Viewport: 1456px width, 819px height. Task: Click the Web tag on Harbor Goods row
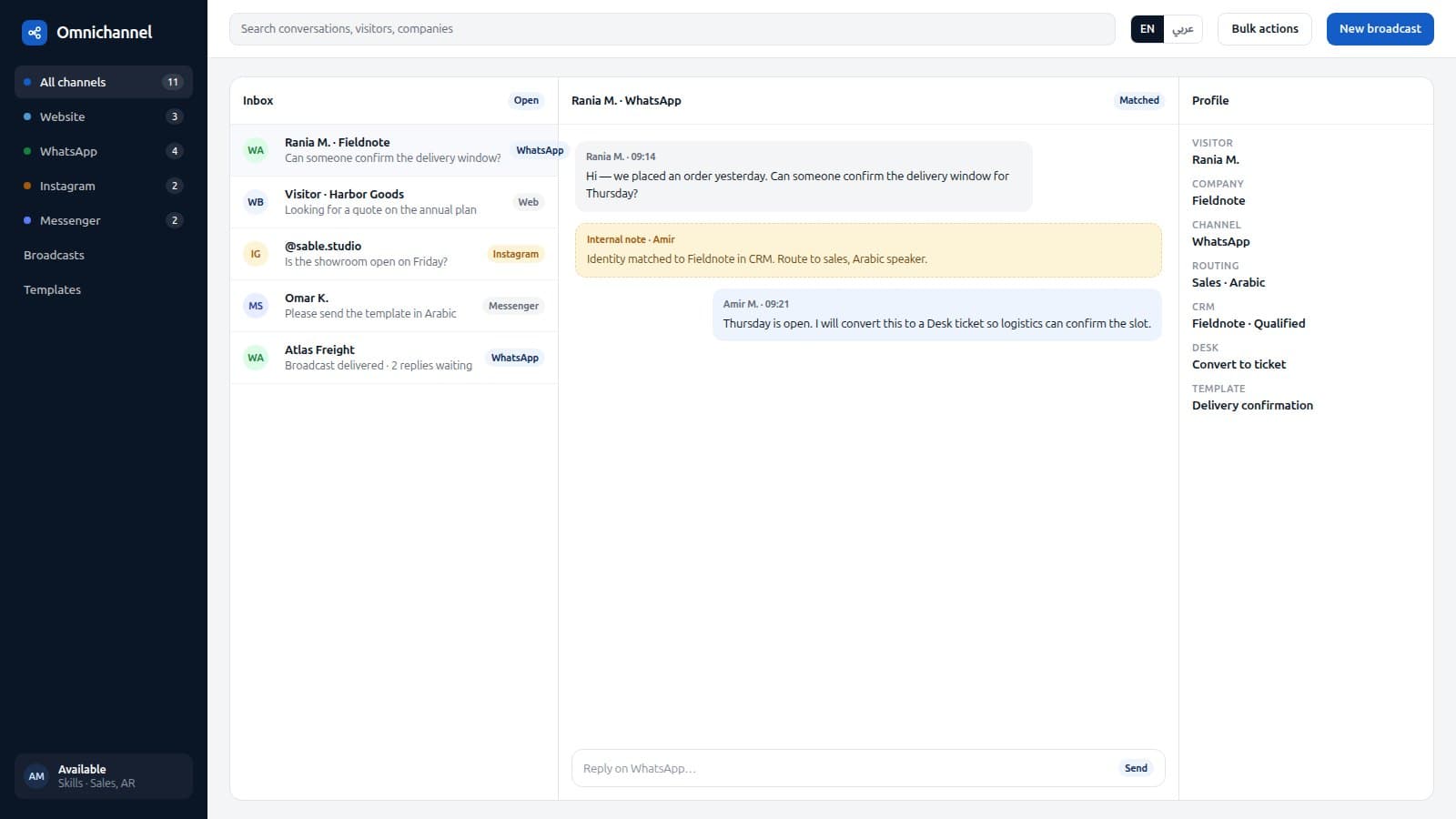[x=528, y=202]
